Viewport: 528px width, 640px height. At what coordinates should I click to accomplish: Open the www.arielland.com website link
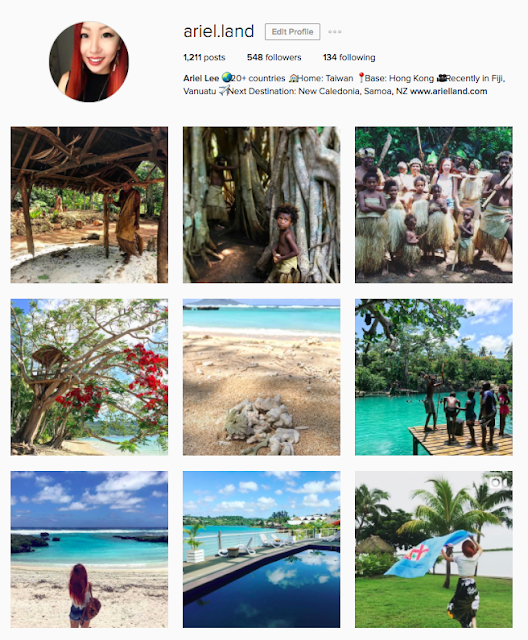pos(448,91)
